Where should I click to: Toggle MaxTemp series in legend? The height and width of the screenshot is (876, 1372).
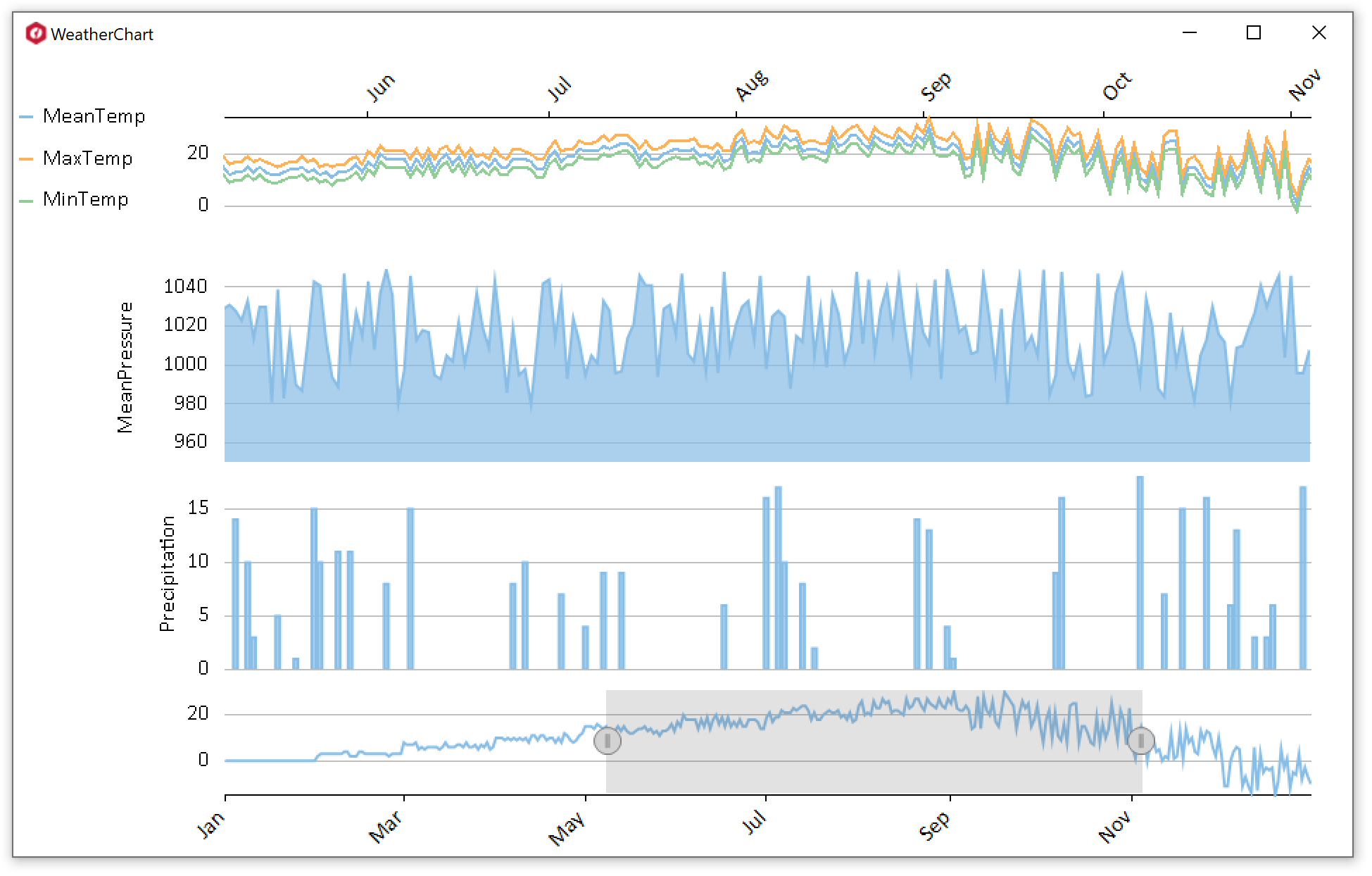click(x=87, y=158)
